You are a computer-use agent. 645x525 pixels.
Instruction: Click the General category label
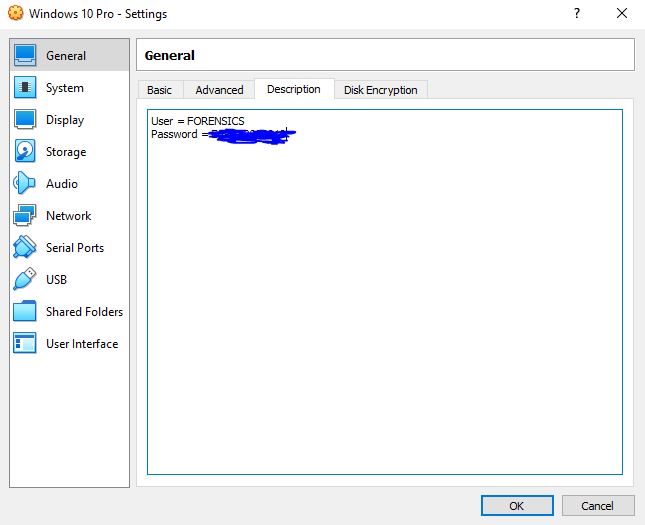[x=66, y=56]
